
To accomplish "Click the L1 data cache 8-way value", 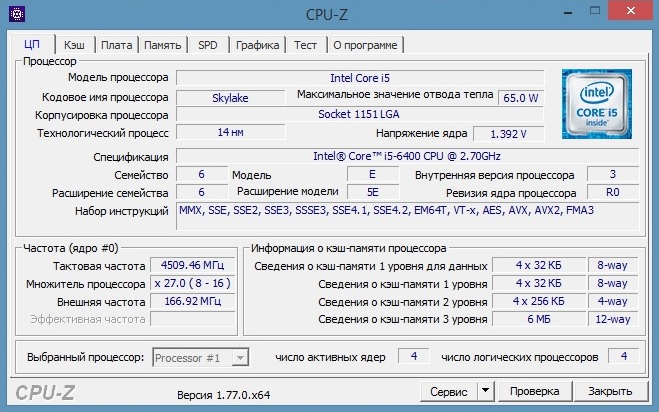I will tap(613, 265).
